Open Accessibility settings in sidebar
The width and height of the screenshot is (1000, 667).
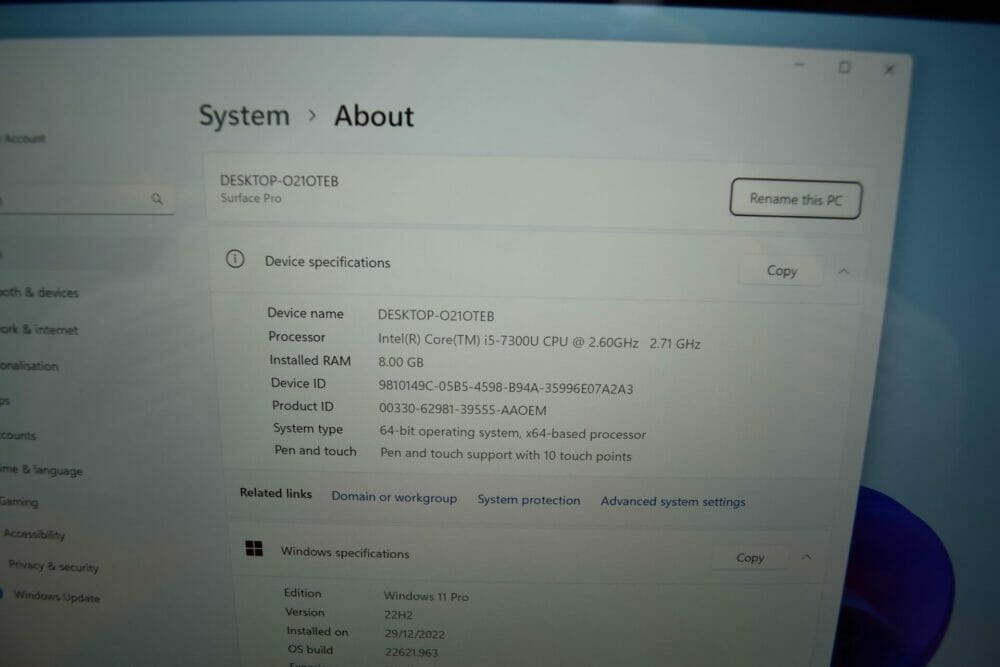pyautogui.click(x=34, y=534)
